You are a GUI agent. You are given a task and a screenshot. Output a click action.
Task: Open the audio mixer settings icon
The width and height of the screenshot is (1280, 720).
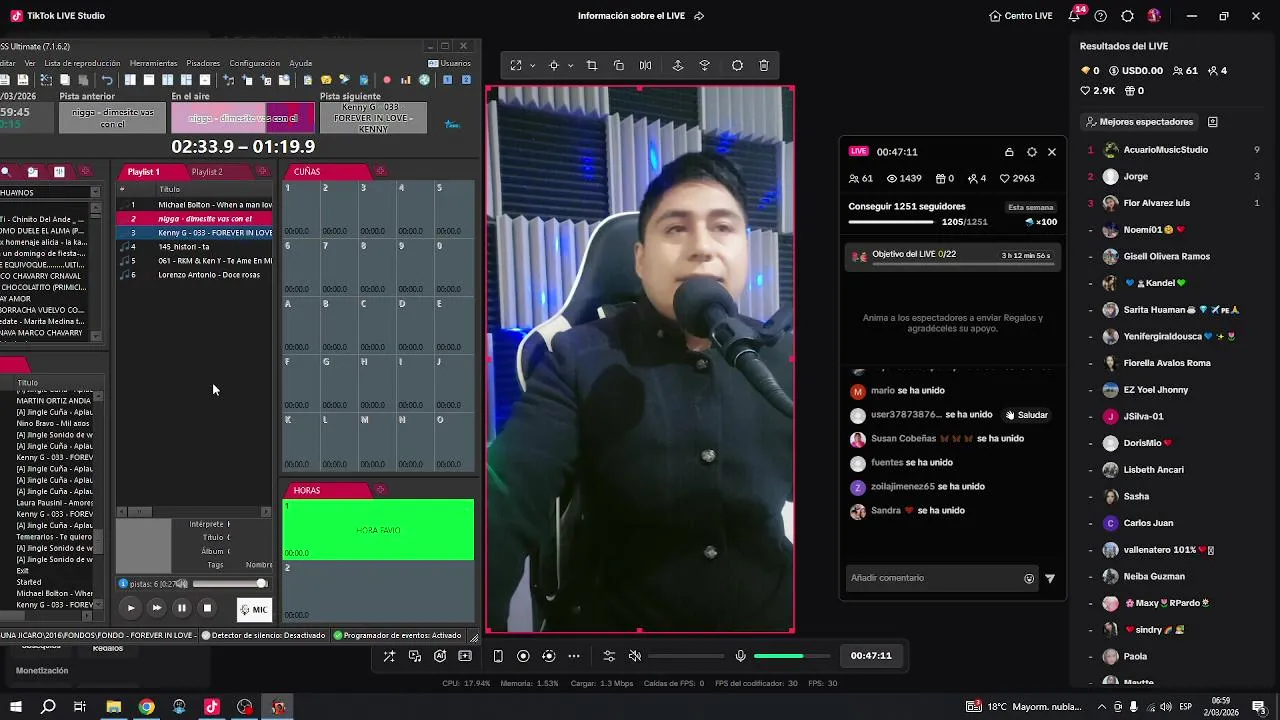[608, 656]
